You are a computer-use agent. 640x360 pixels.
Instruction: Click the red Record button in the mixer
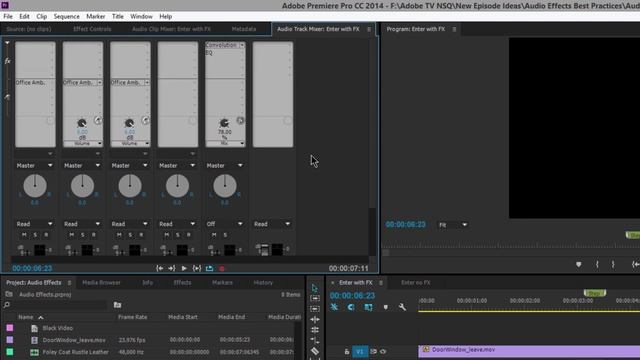click(222, 269)
